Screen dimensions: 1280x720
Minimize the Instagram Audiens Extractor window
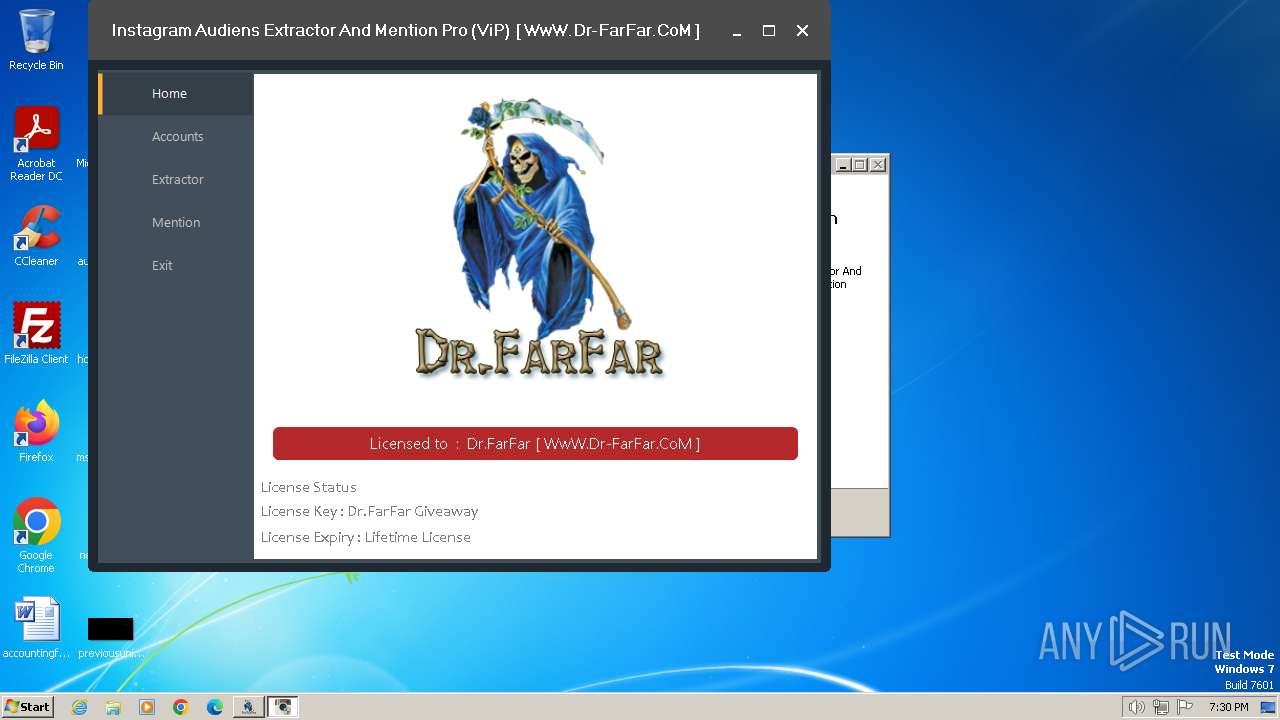pyautogui.click(x=736, y=31)
